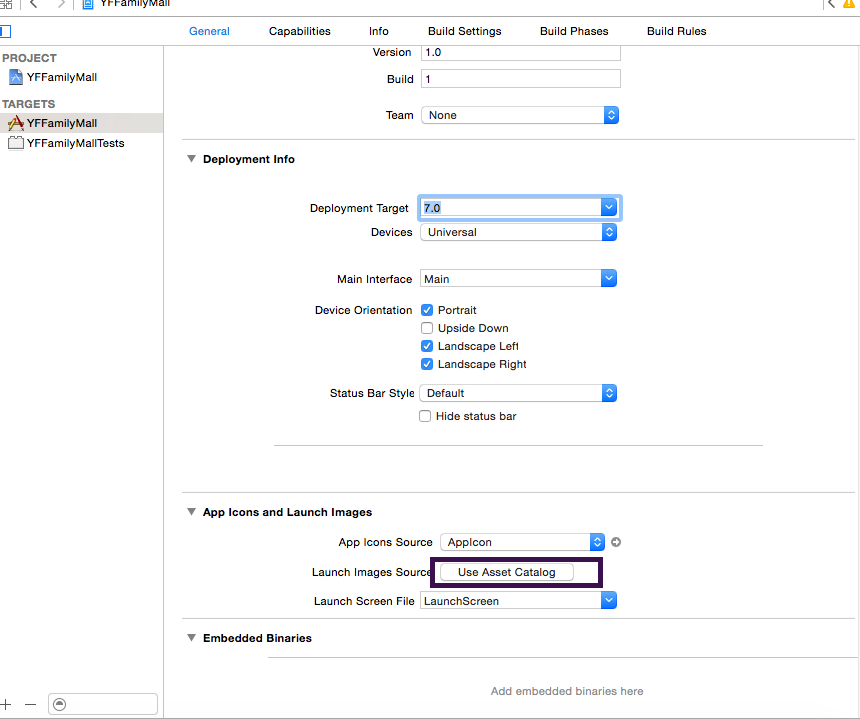This screenshot has height=719, width=860.
Task: Collapse the App Icons and Launch Images section
Action: 191,512
